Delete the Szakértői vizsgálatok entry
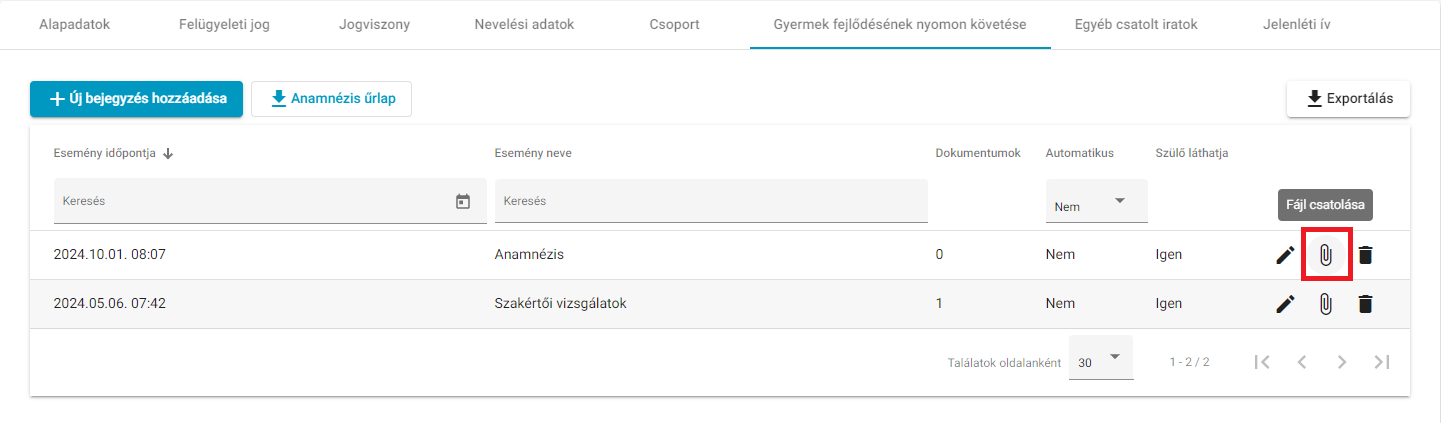 coord(1366,304)
